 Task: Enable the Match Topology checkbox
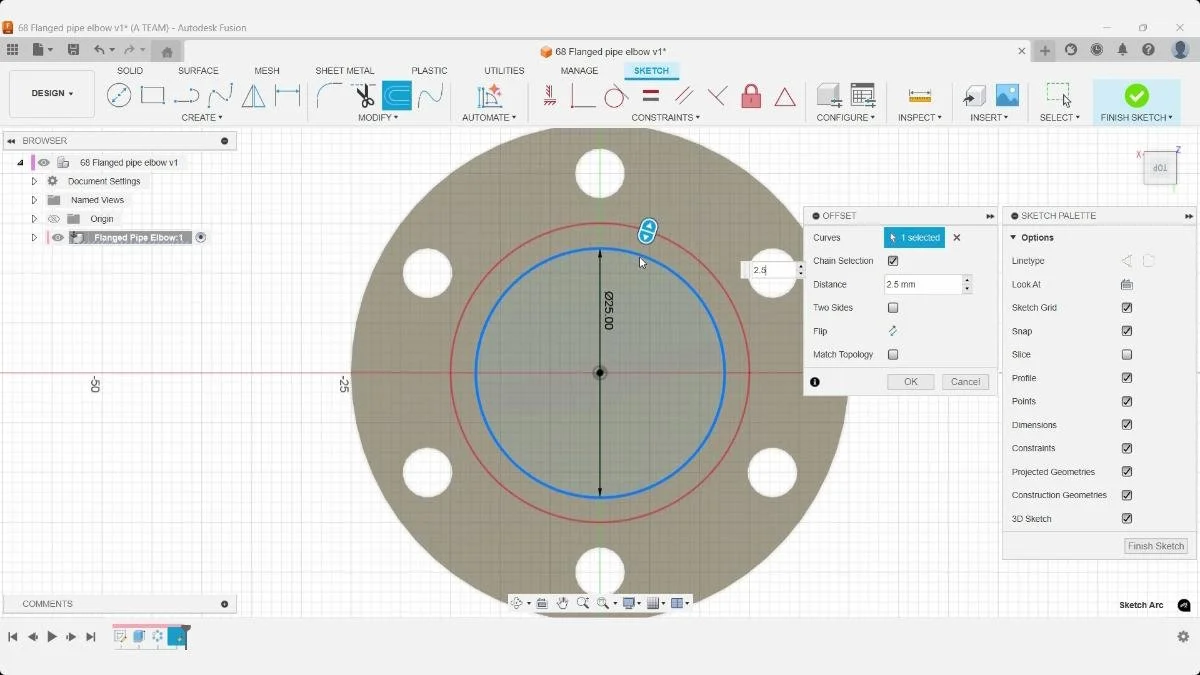click(893, 355)
